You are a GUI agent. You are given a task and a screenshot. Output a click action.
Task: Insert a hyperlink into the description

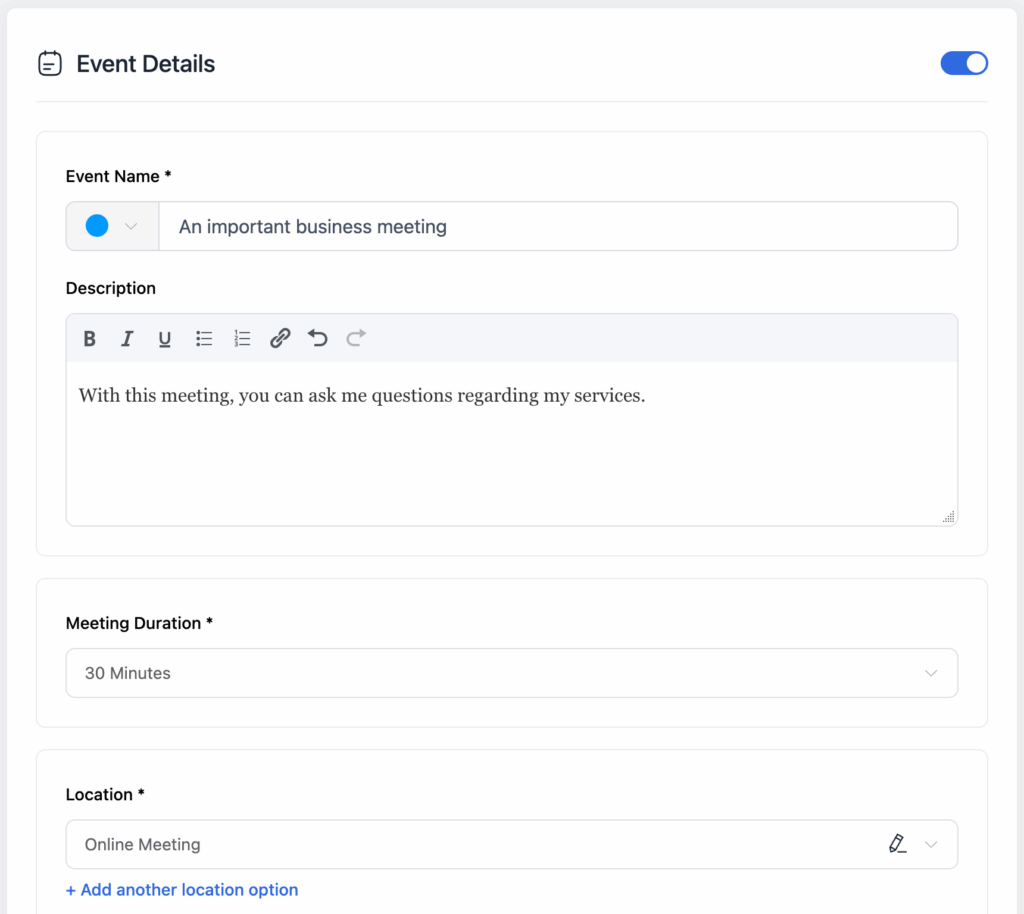280,338
